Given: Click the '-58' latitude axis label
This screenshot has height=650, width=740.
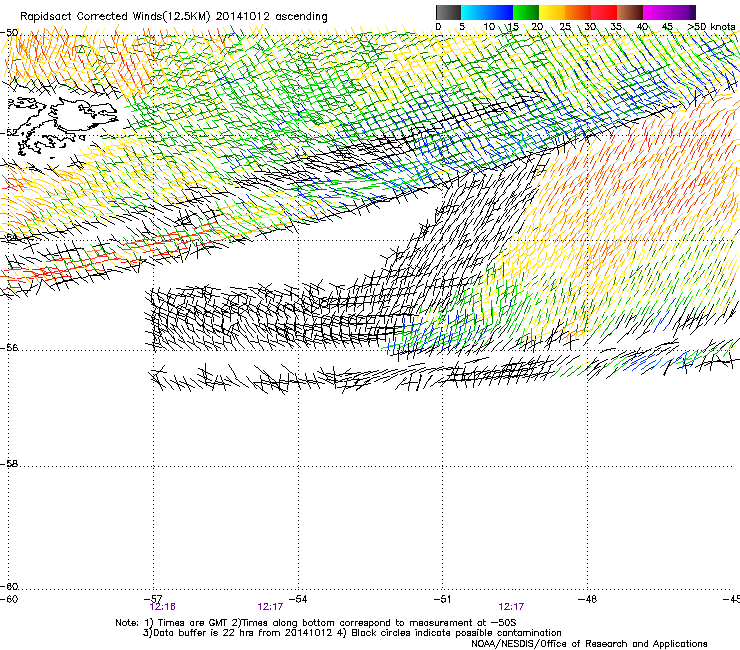Looking at the screenshot, I should [9, 464].
